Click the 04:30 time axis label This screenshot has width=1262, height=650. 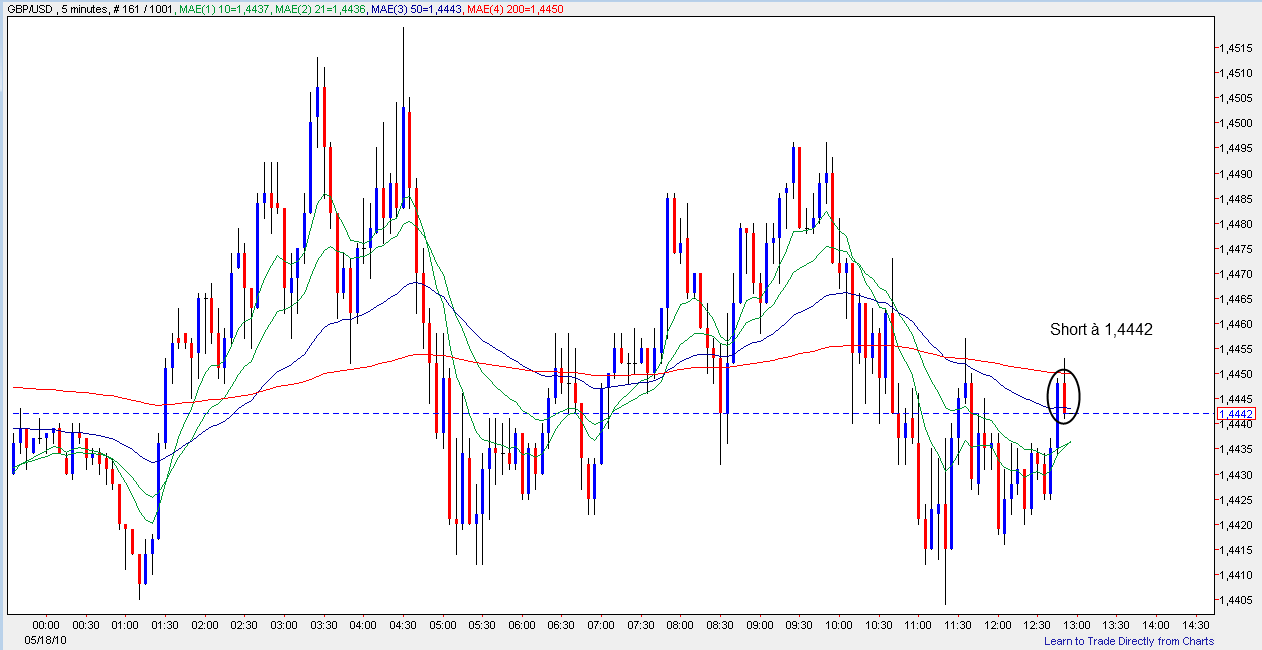click(x=403, y=625)
